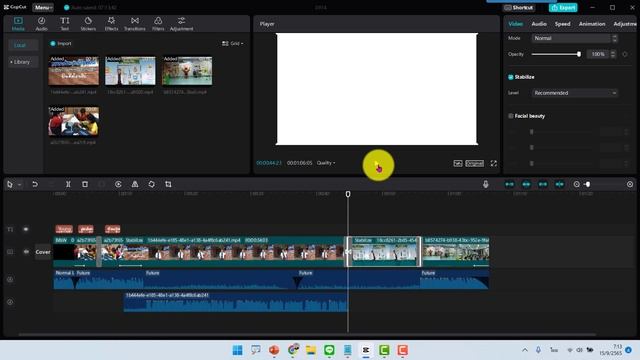Open PowerPoint from the Windows taskbar
The width and height of the screenshot is (640, 360).
(274, 350)
